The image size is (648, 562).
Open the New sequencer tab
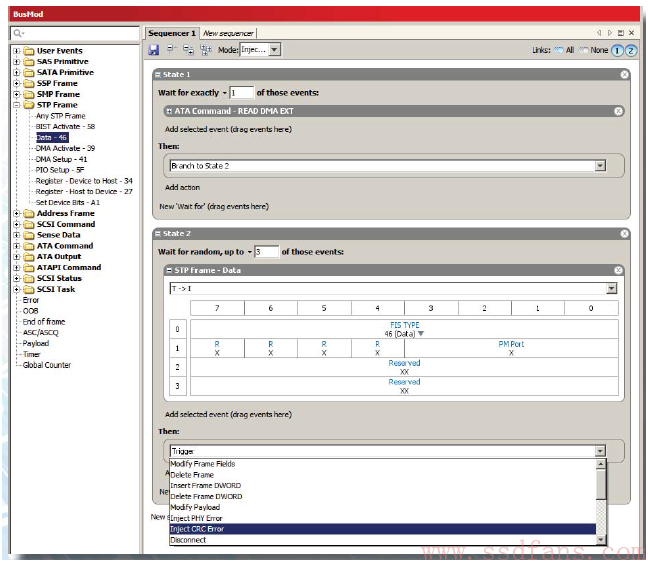[x=228, y=33]
